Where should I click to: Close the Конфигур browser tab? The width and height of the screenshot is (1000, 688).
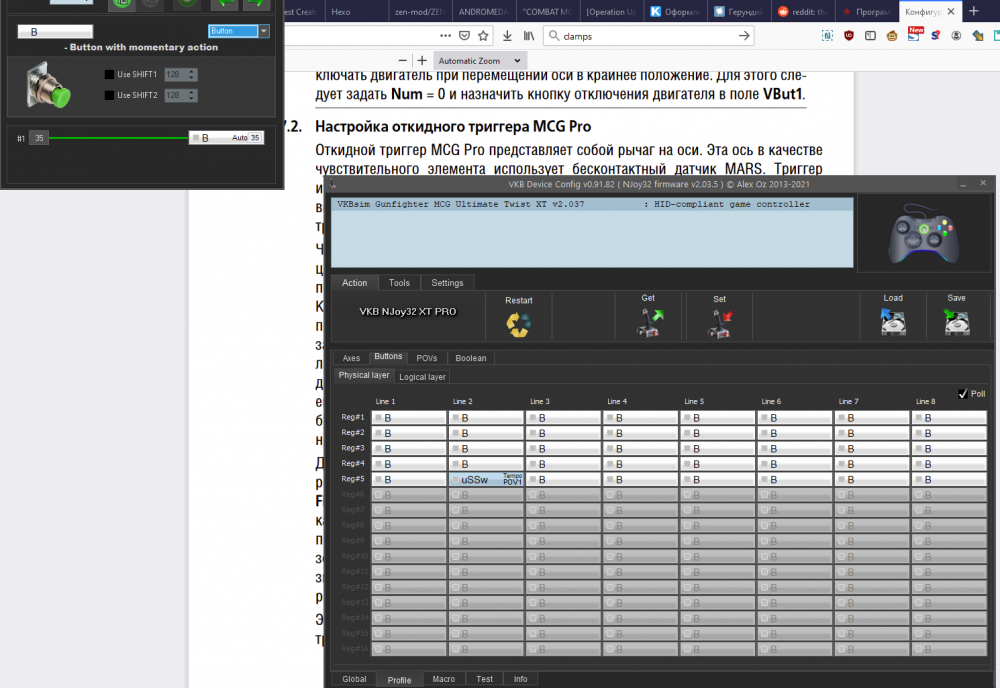(x=951, y=11)
